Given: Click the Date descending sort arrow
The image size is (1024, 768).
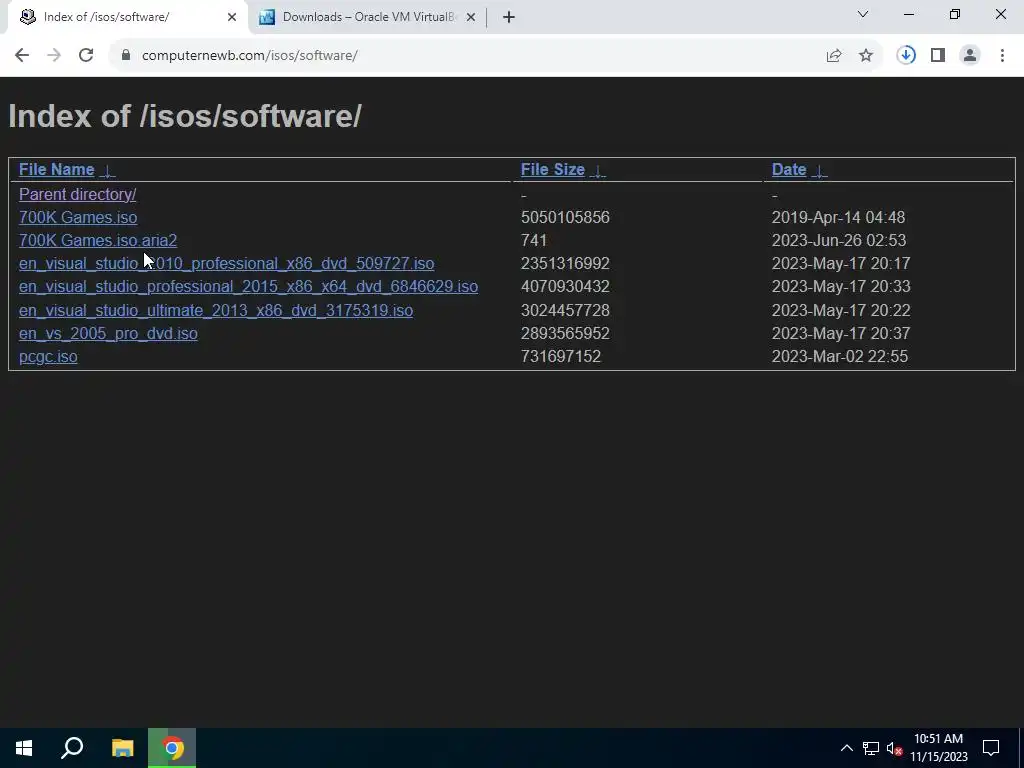Looking at the screenshot, I should (x=819, y=171).
